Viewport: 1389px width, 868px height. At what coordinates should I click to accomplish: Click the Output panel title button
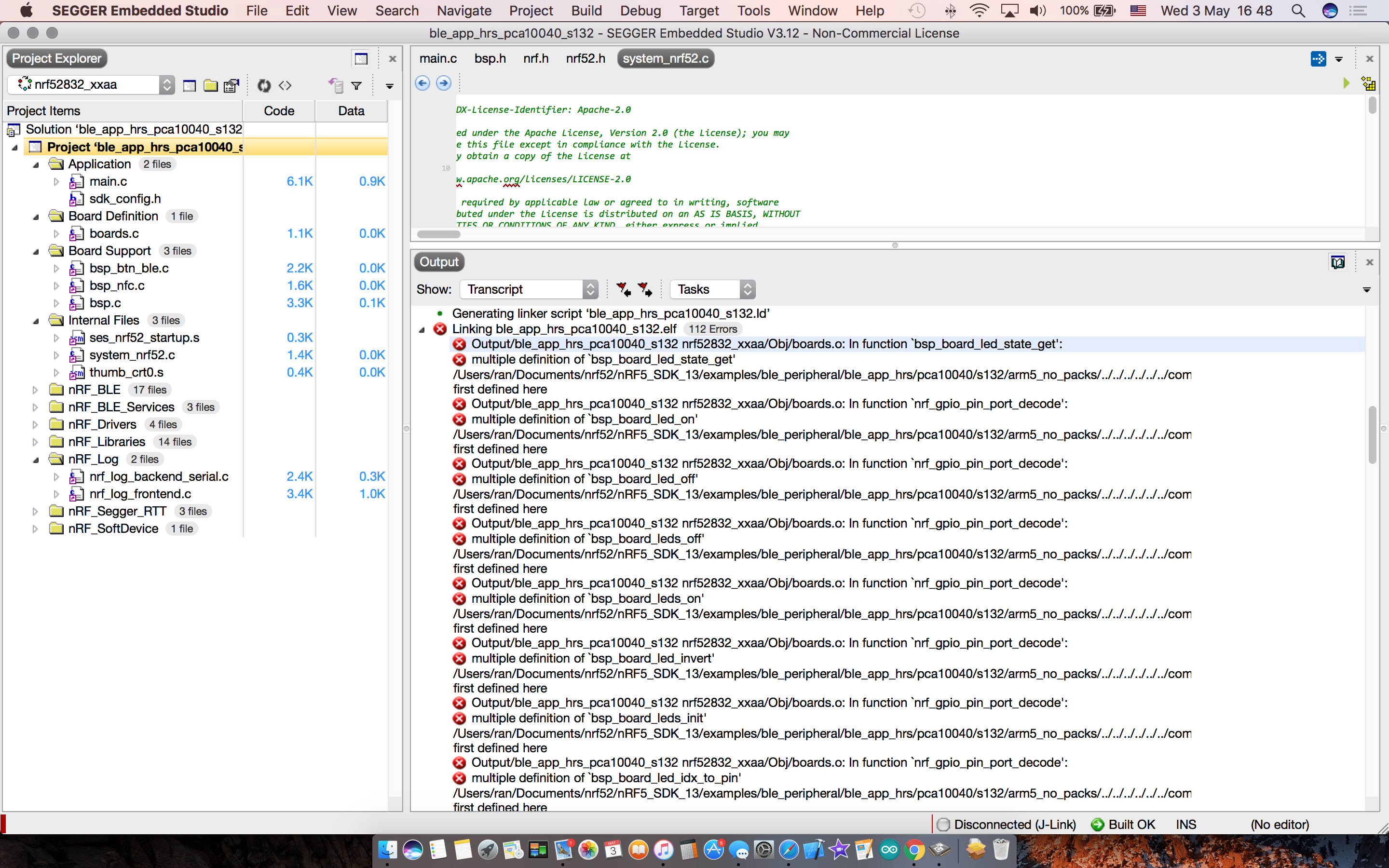tap(438, 262)
